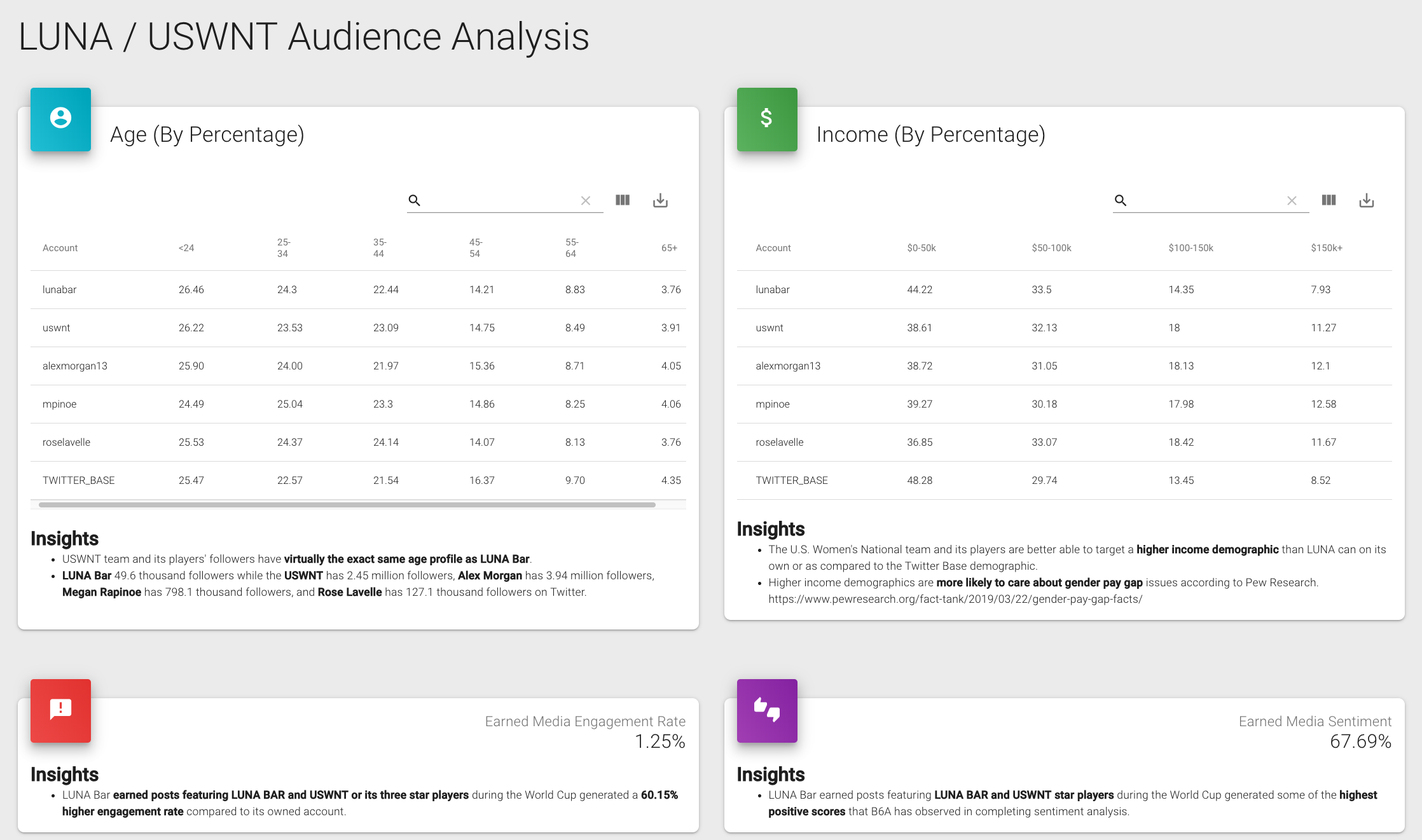Viewport: 1422px width, 840px height.
Task: Click the 67.69% sentiment value
Action: 1361,741
